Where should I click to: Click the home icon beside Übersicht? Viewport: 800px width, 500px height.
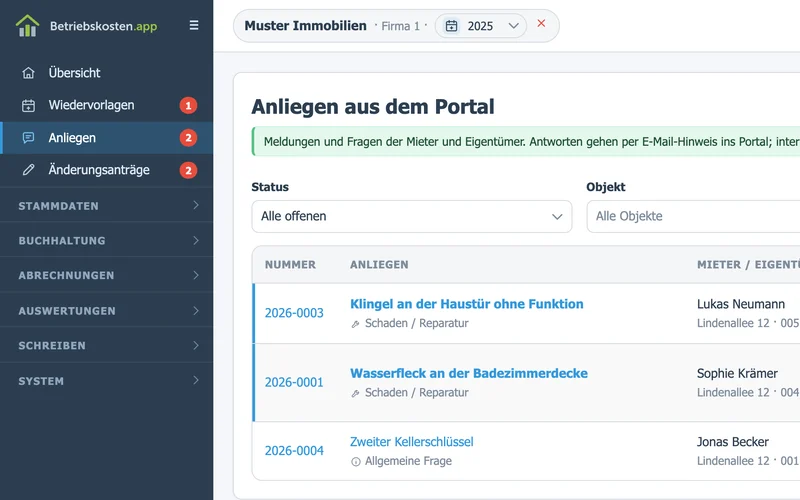coord(29,73)
